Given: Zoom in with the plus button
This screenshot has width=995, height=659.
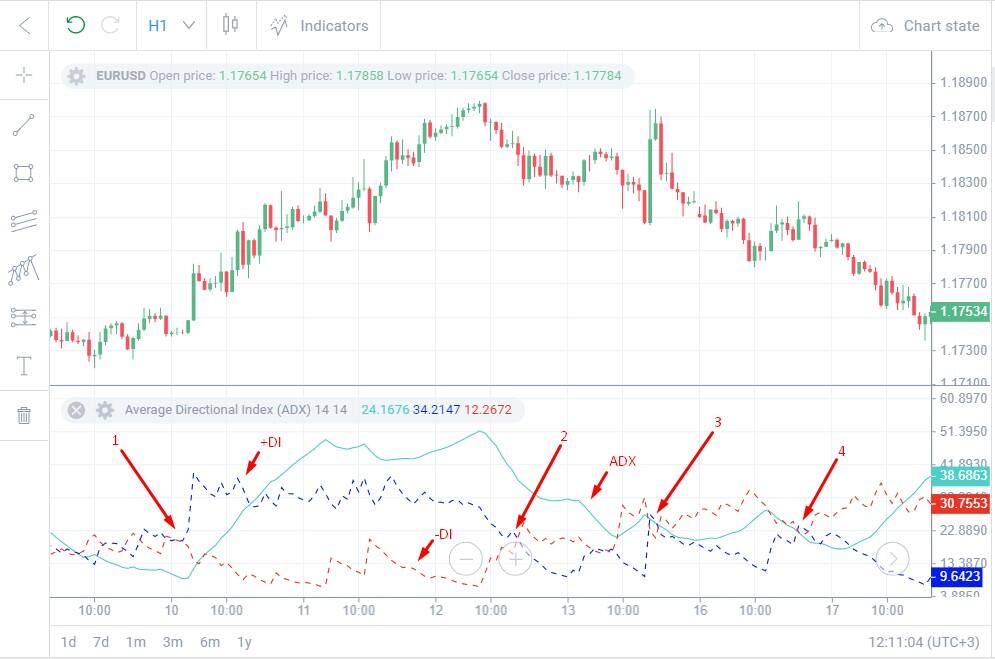Looking at the screenshot, I should tap(515, 559).
